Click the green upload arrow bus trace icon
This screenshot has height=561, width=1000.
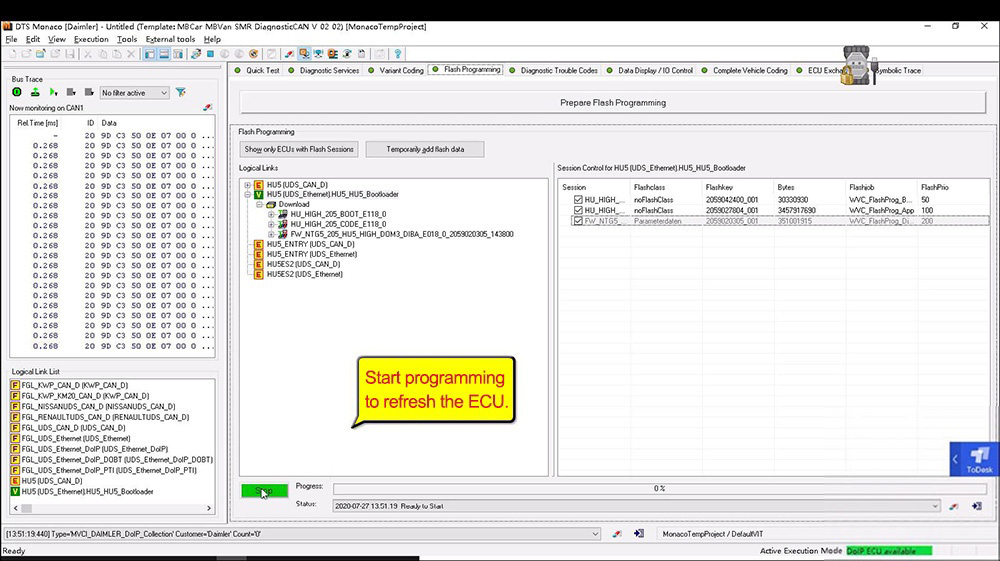click(35, 92)
